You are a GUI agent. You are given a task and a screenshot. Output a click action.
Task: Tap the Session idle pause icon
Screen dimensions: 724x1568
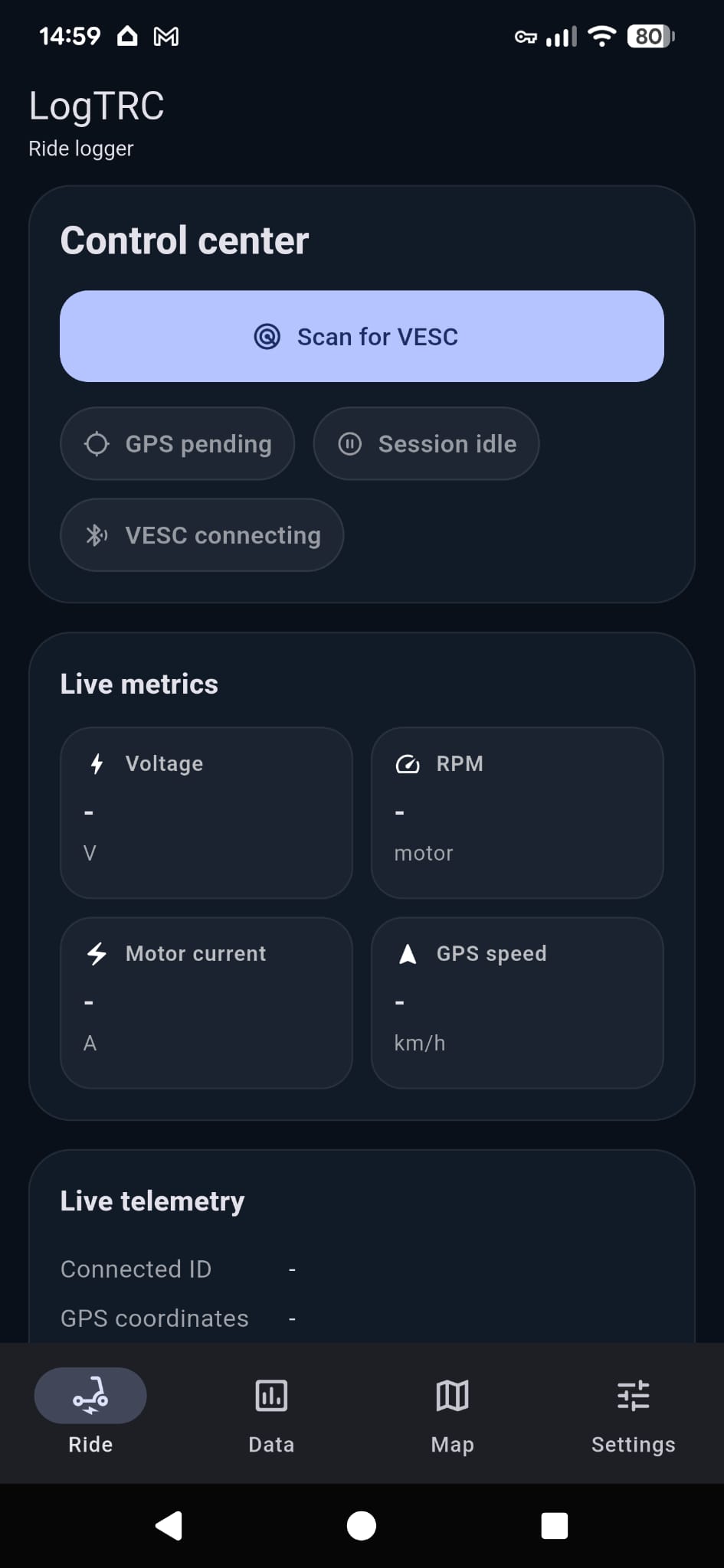350,444
